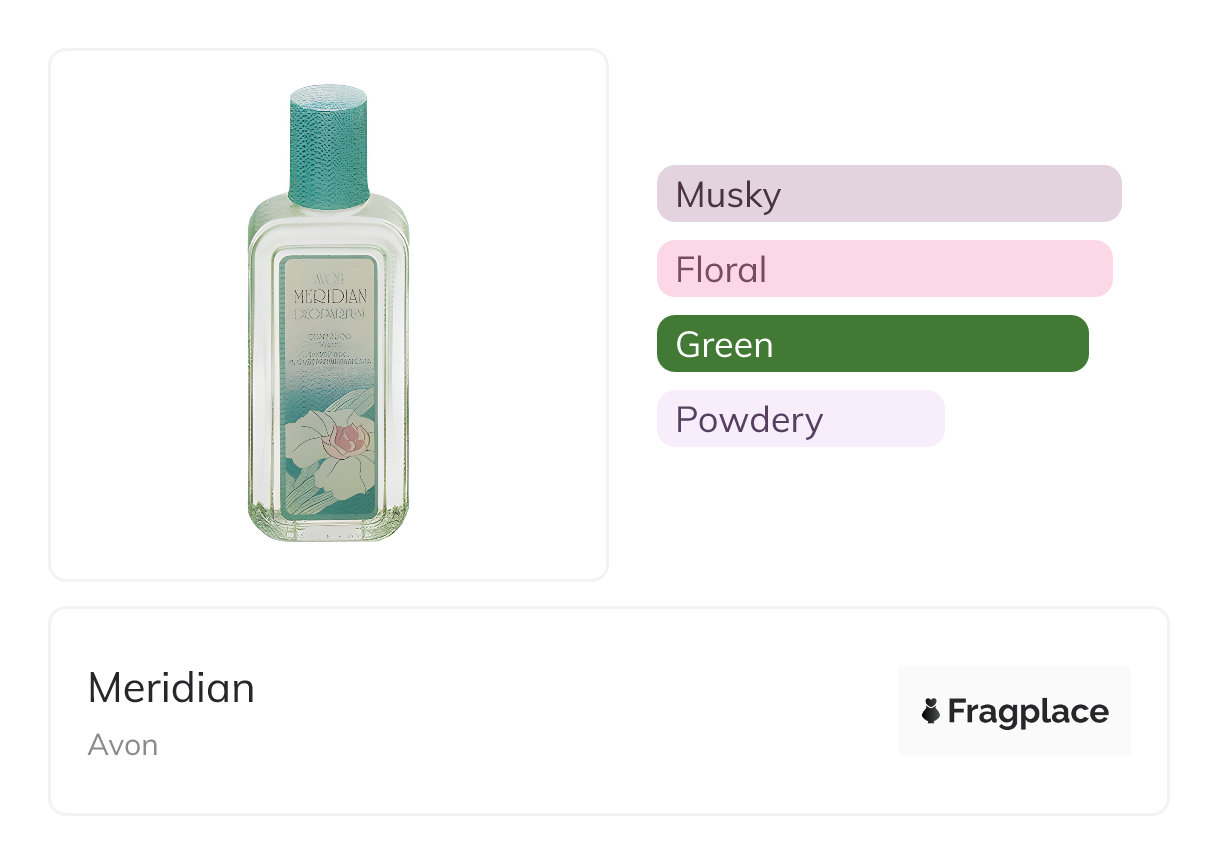Select the Powdery accord bar

pos(800,419)
